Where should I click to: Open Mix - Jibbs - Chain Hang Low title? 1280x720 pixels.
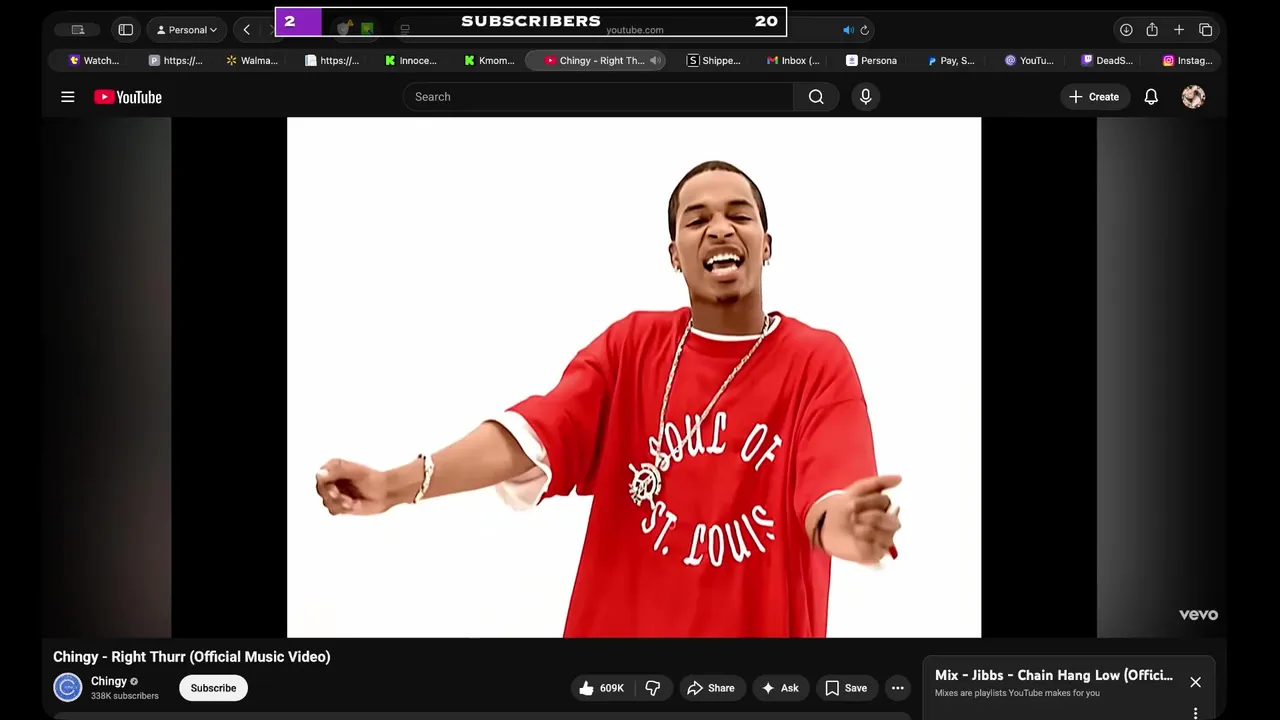coord(1054,675)
